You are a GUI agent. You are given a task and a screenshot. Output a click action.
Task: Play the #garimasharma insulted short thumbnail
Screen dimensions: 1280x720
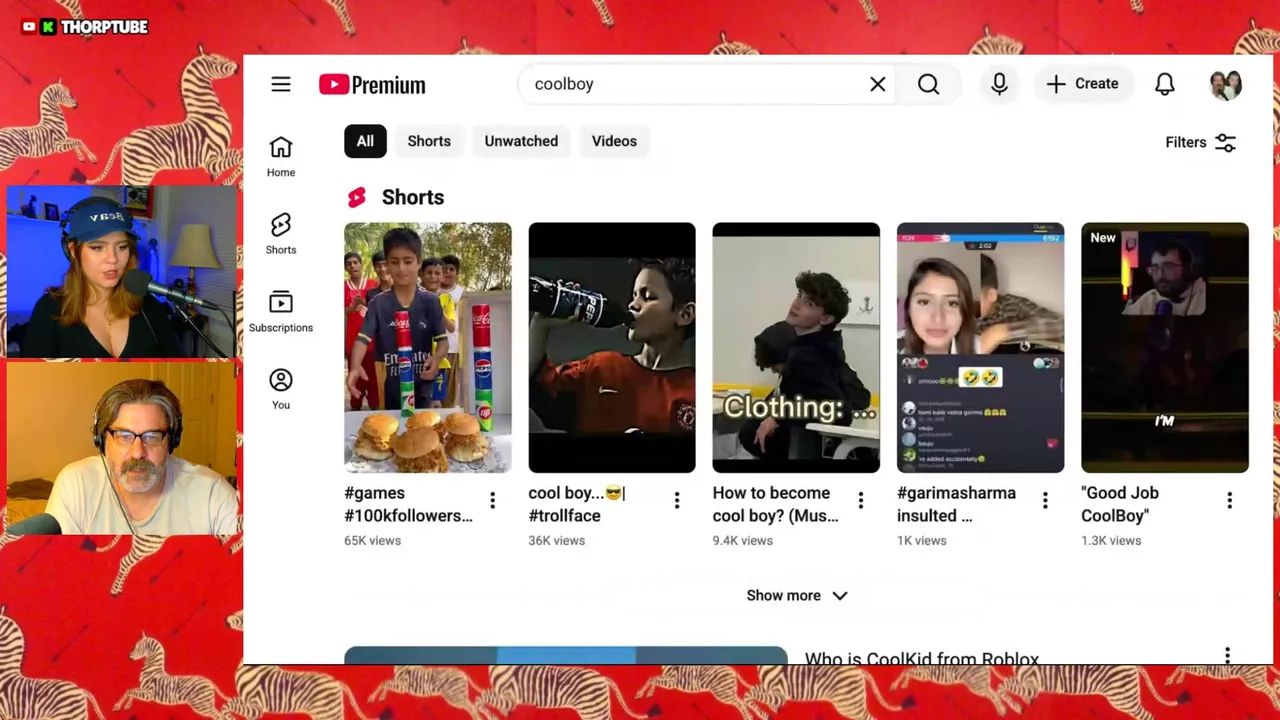(x=980, y=347)
